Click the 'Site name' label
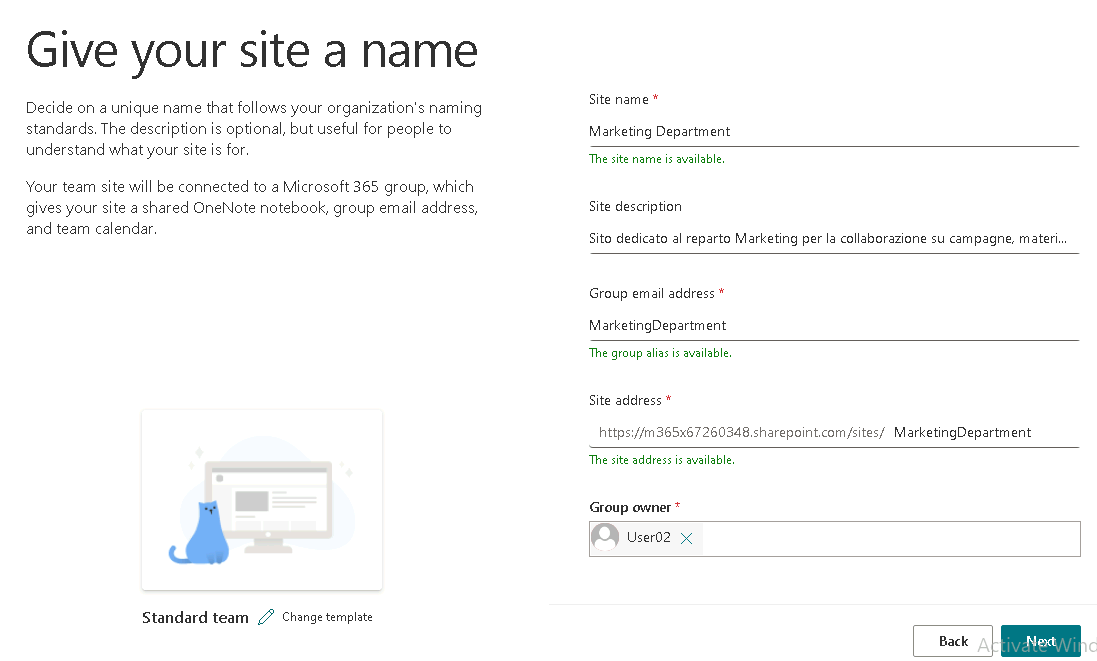This screenshot has height=661, width=1097. point(618,99)
